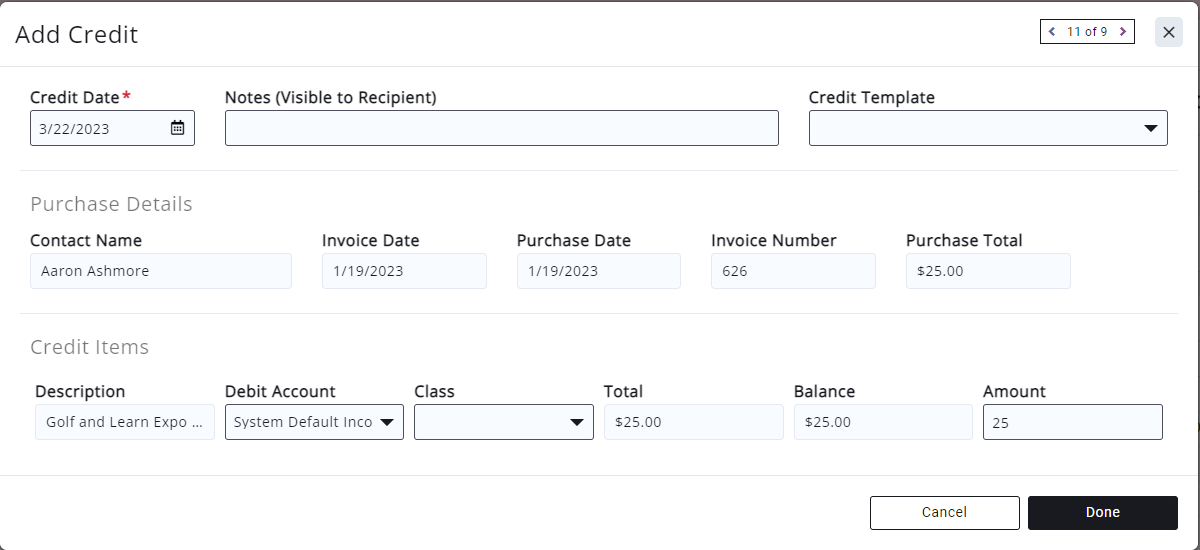Click the Purchase Date field
Image resolution: width=1200 pixels, height=550 pixels.
coord(598,271)
